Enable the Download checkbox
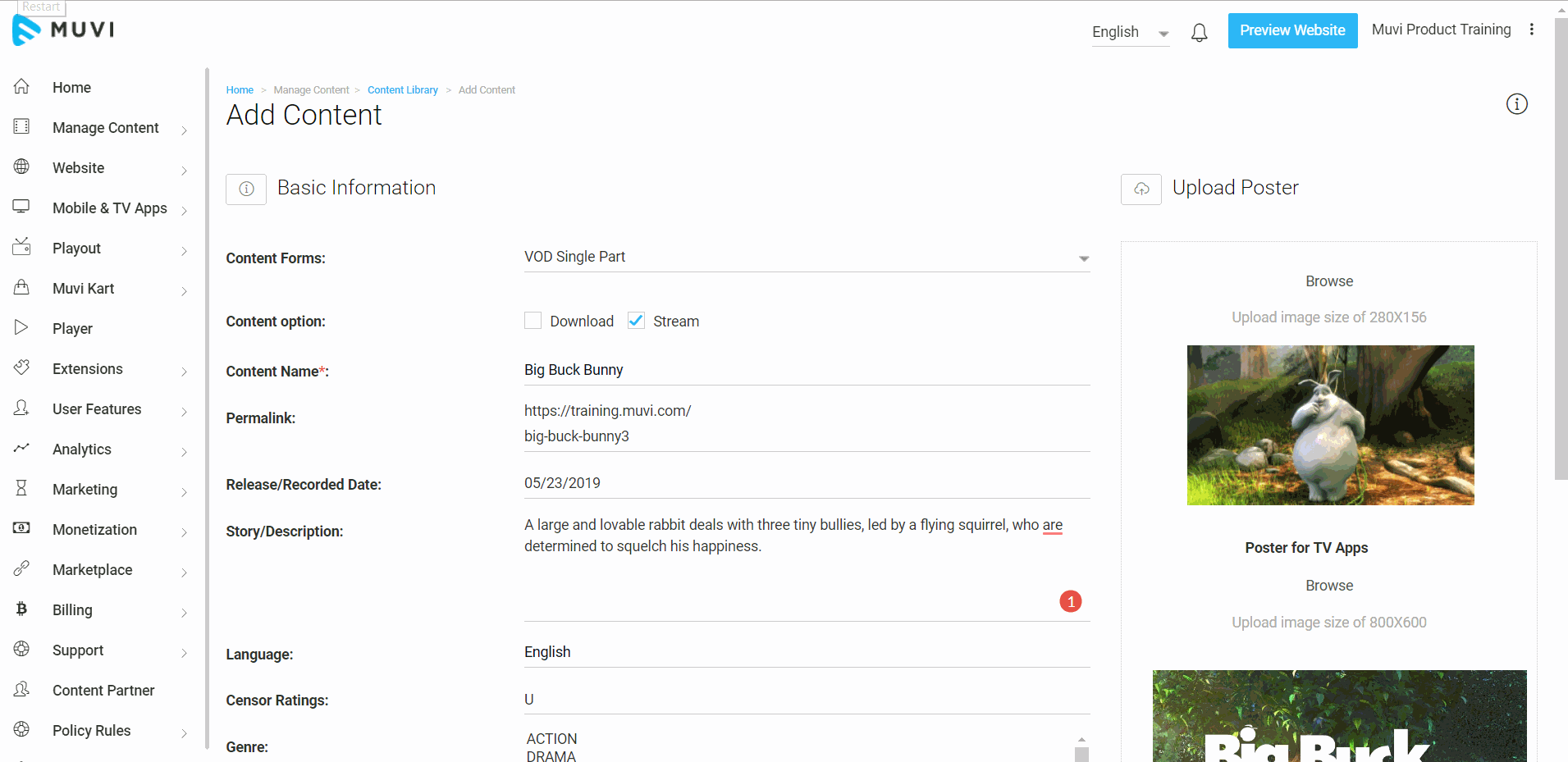1568x762 pixels. tap(533, 321)
